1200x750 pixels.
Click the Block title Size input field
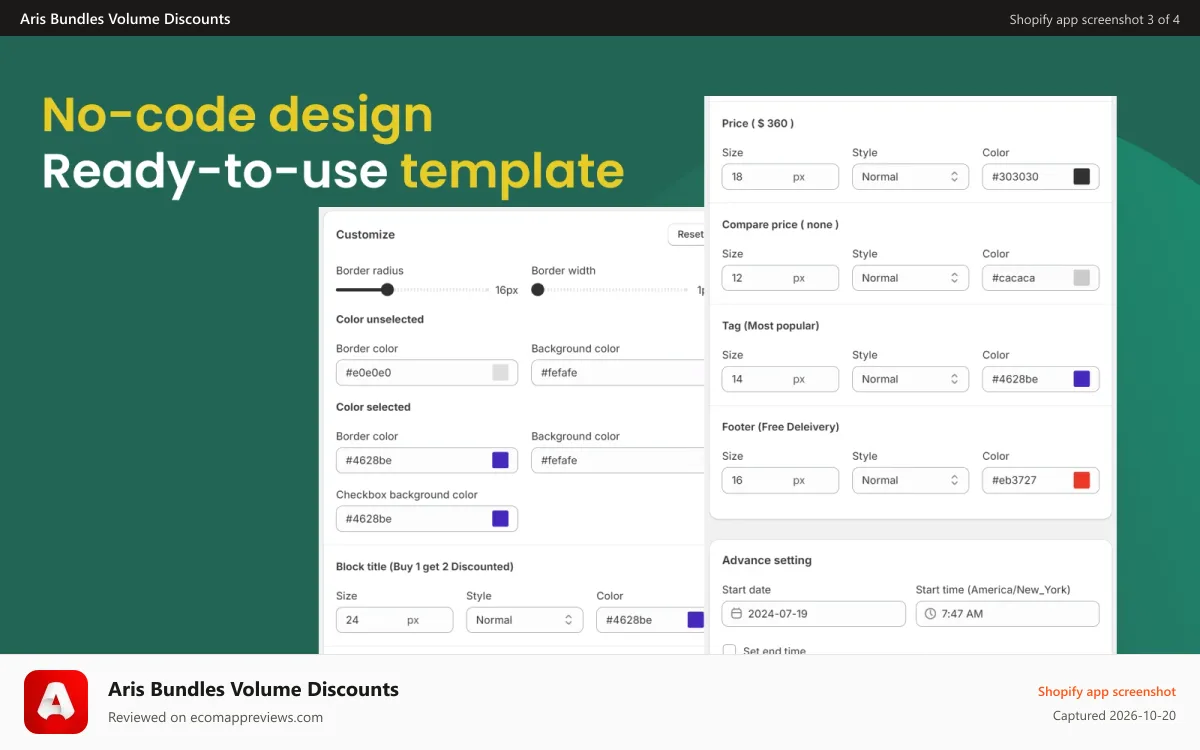(x=394, y=620)
